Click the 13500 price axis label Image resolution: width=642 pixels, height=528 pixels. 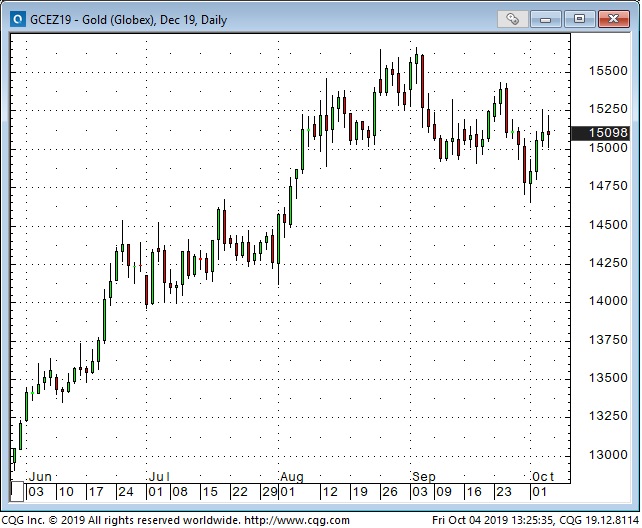(x=608, y=378)
